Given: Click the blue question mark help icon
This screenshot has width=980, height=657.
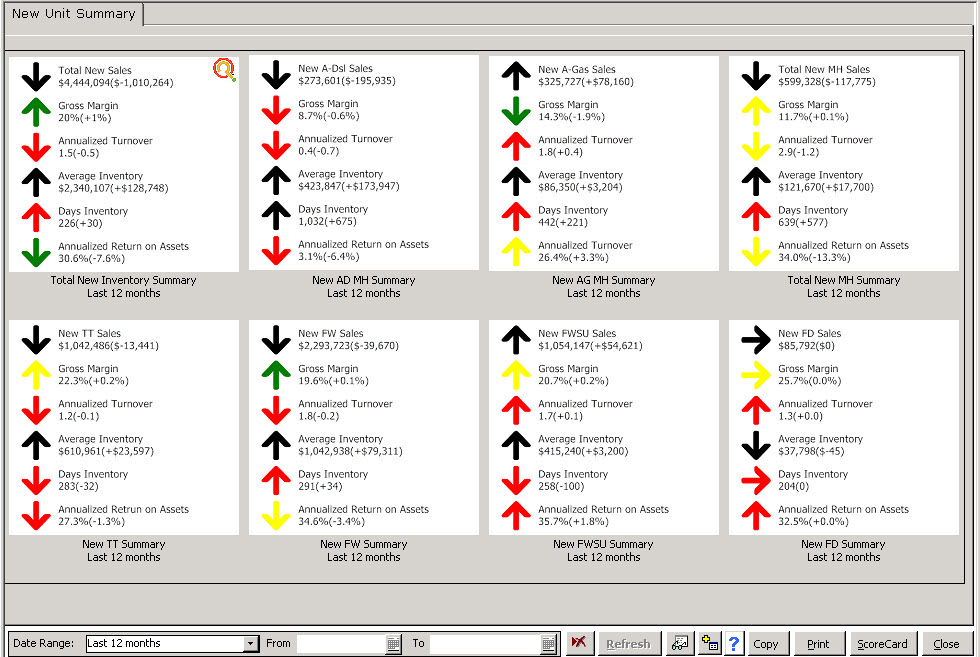Looking at the screenshot, I should [x=733, y=644].
